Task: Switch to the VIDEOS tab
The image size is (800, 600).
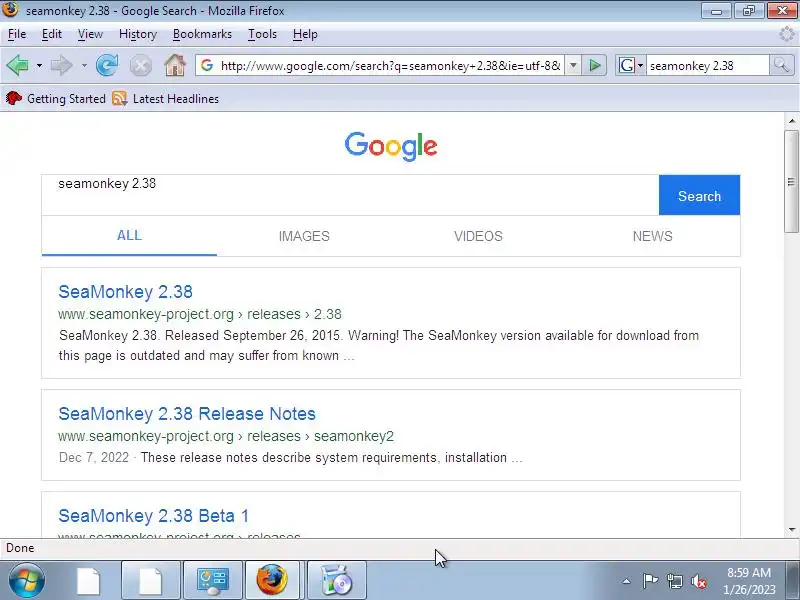Action: point(479,236)
